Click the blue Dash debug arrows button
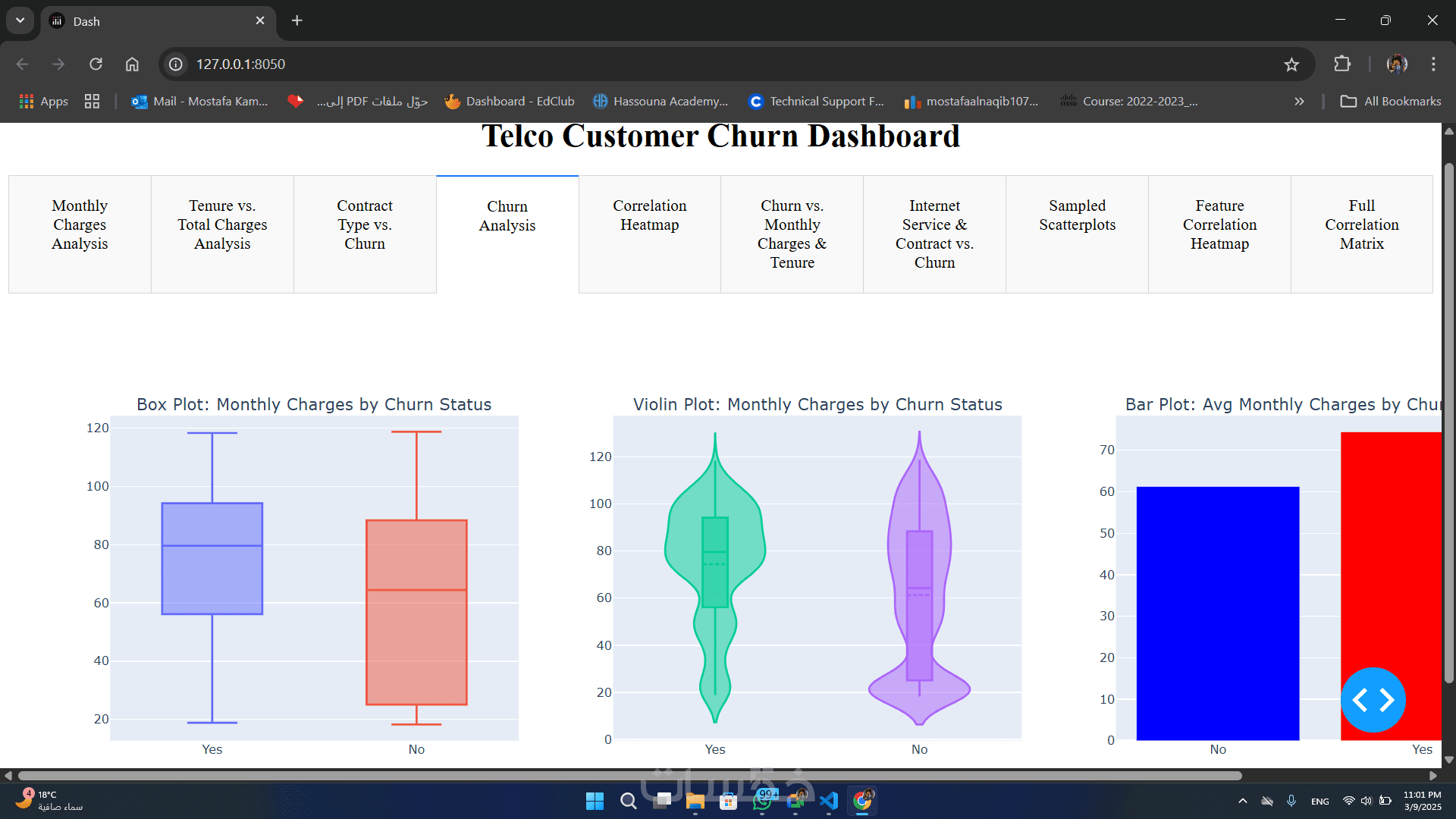The width and height of the screenshot is (1456, 819). [x=1373, y=700]
